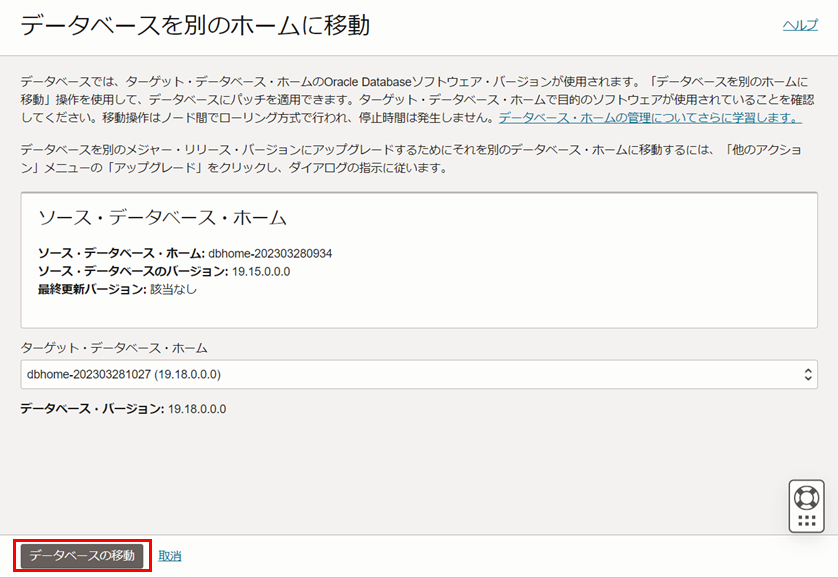Click the 最終更新バージョン 該当なし value
Screen dimensions: 838x578
pos(173,290)
